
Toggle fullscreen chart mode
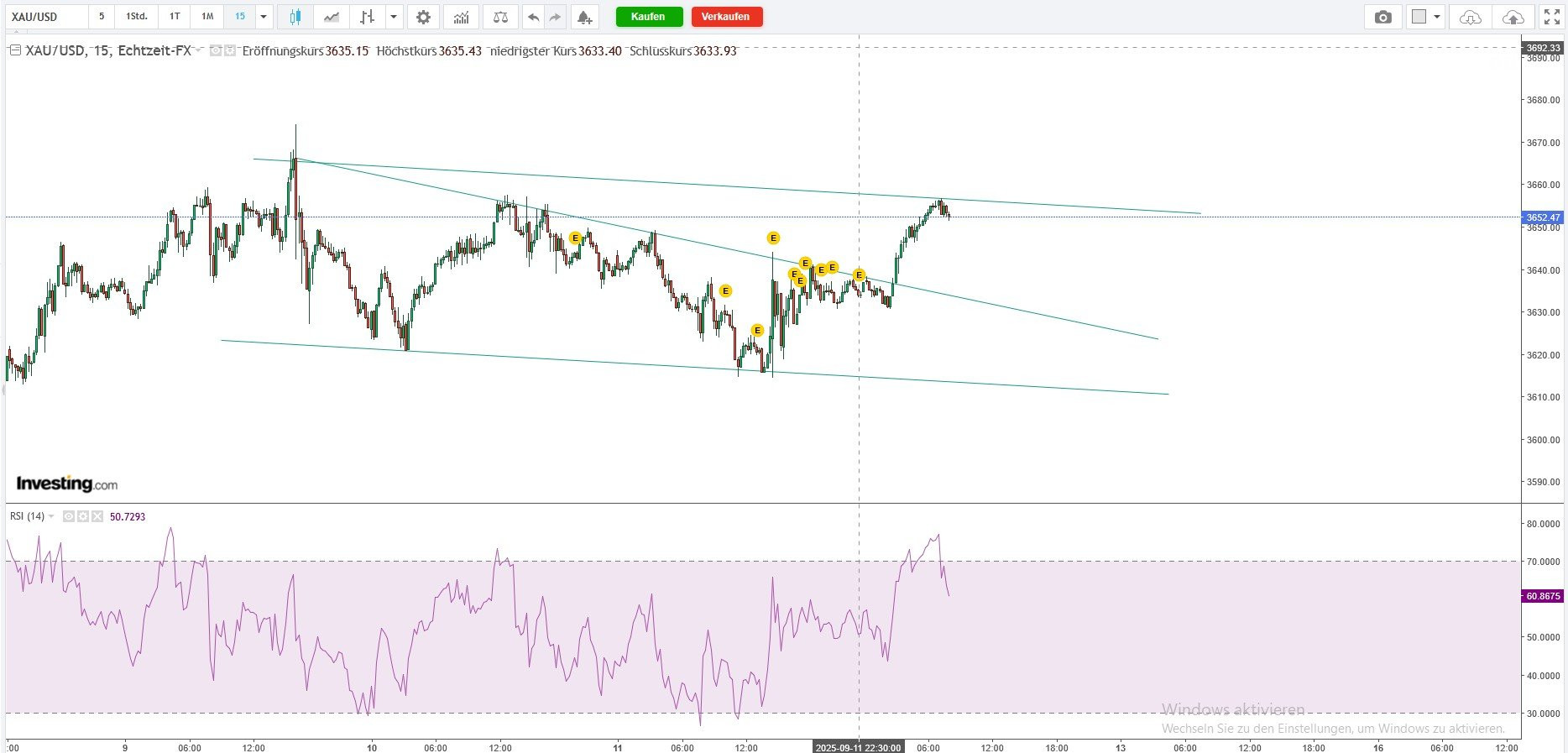pyautogui.click(x=1551, y=17)
